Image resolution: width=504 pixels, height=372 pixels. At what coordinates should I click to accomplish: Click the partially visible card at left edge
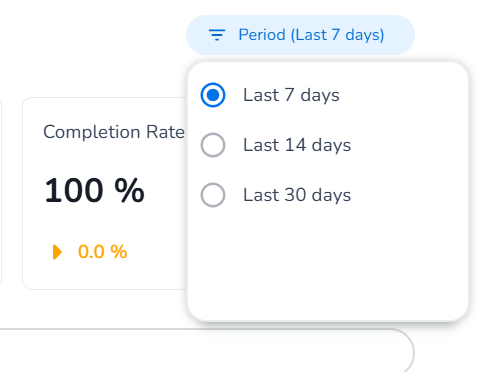tap(1, 193)
